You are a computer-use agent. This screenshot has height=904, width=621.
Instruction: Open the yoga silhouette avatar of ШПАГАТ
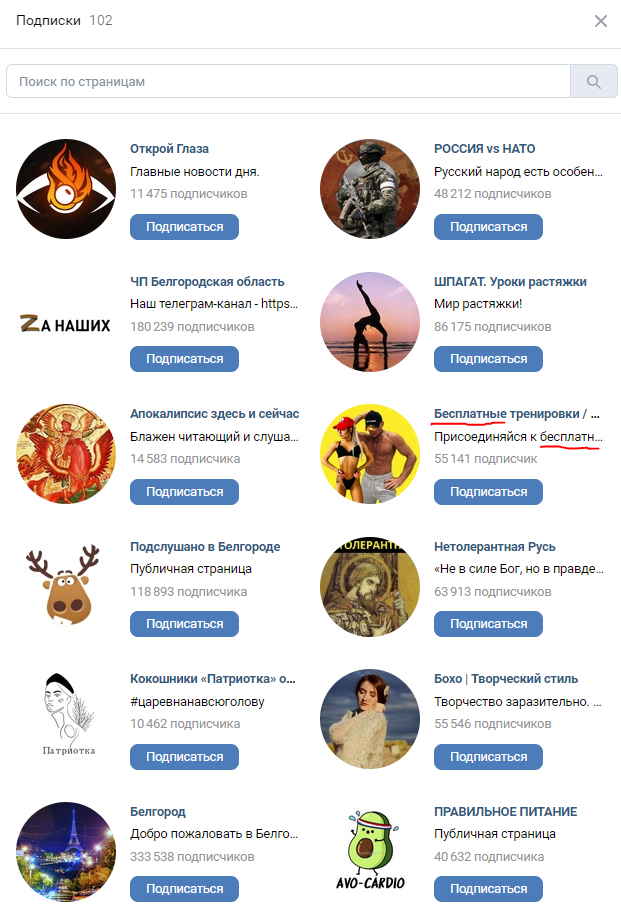370,322
